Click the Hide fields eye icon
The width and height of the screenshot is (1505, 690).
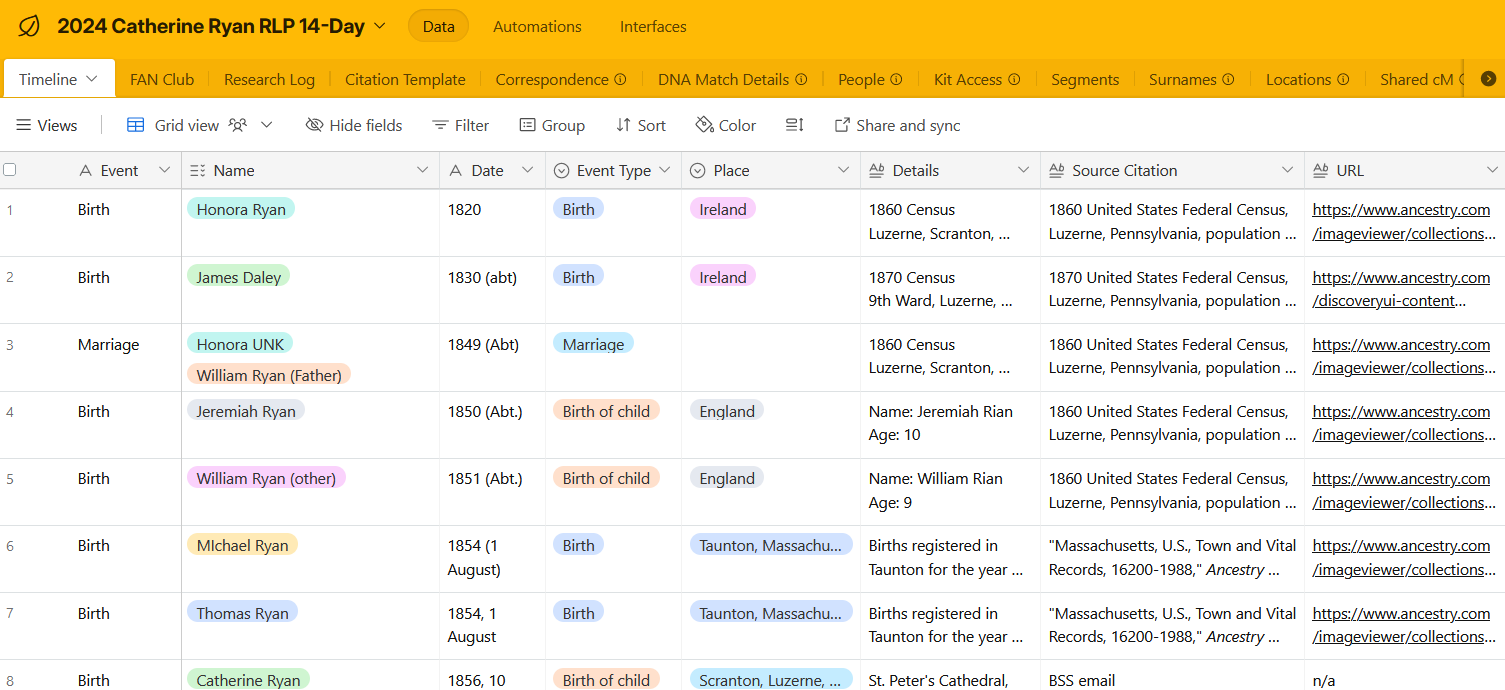point(314,125)
